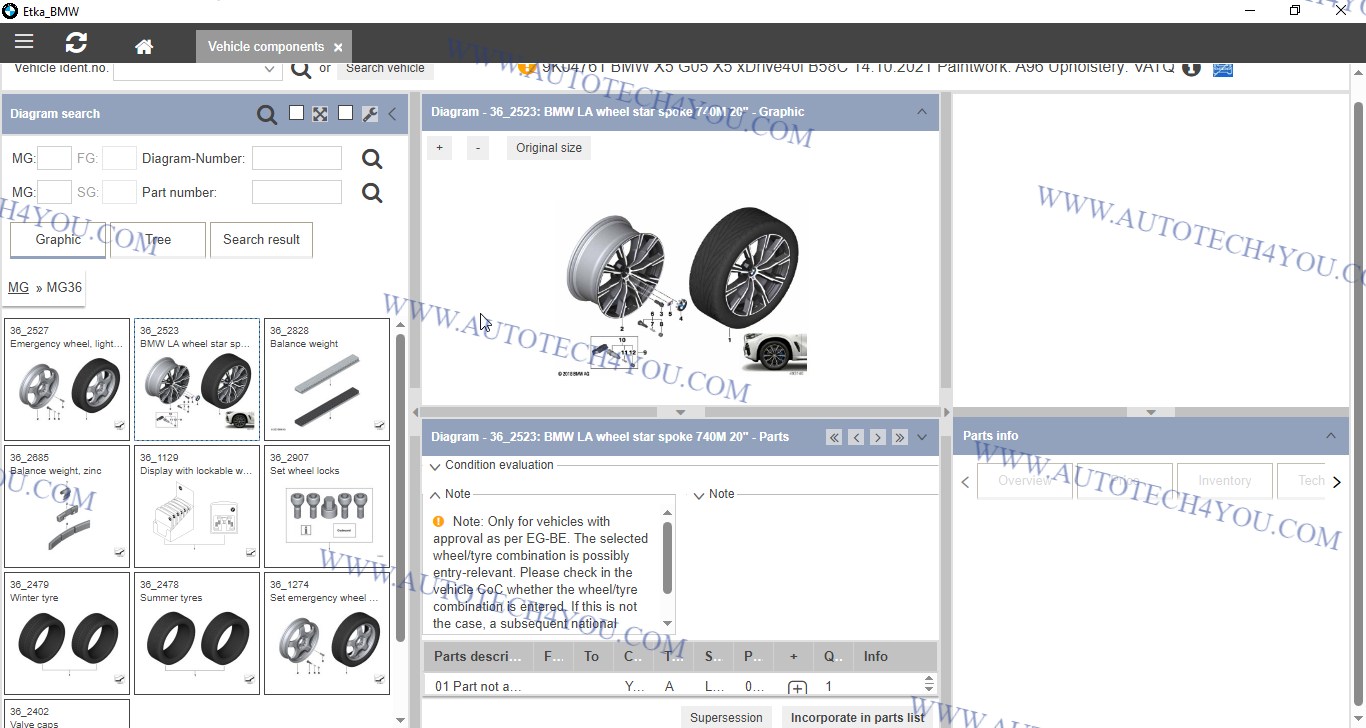1366x728 pixels.
Task: Tick second checkbox beside wrench icon
Action: (345, 113)
